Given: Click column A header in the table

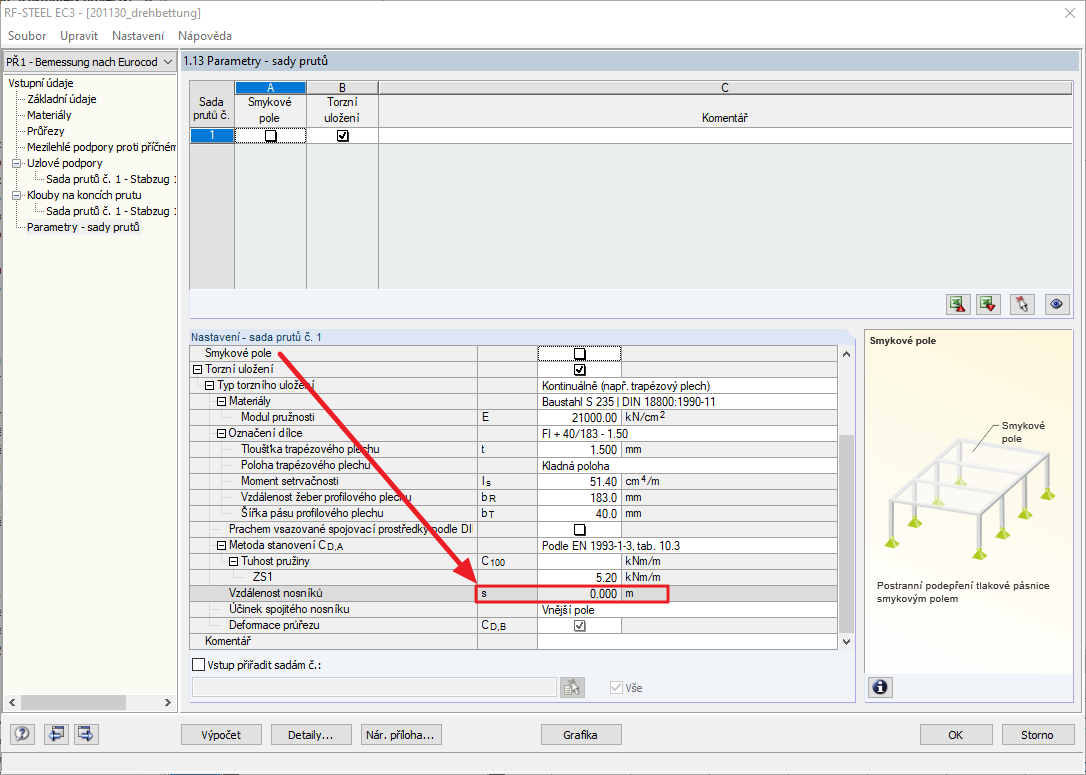Looking at the screenshot, I should point(270,88).
